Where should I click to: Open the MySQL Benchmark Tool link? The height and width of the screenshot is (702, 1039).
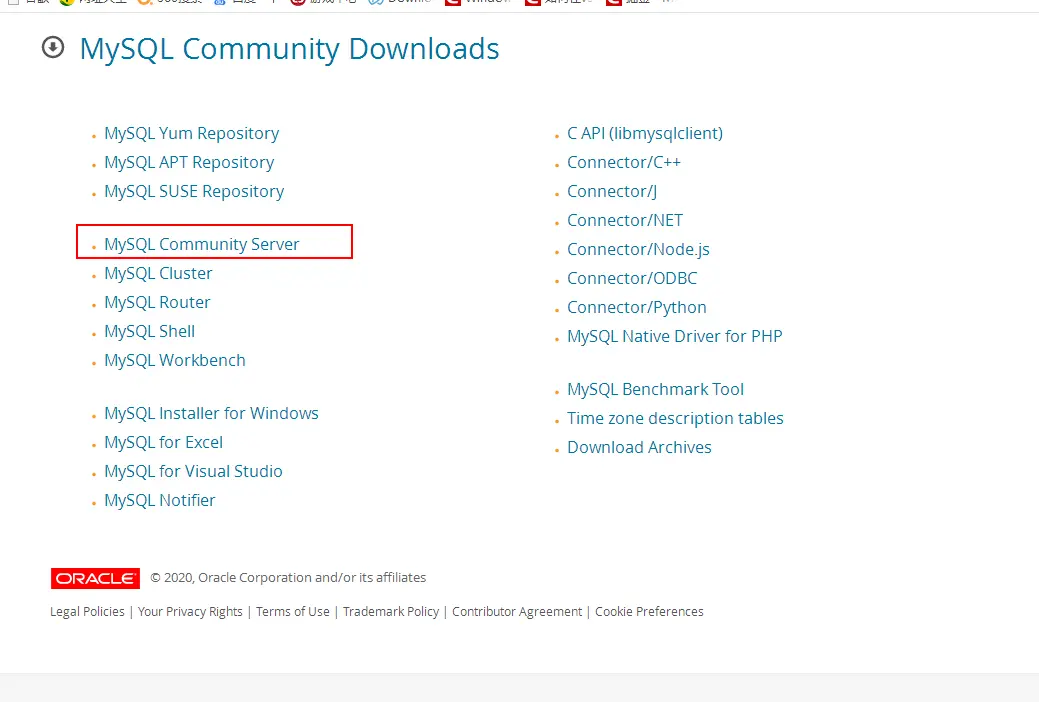coord(655,390)
